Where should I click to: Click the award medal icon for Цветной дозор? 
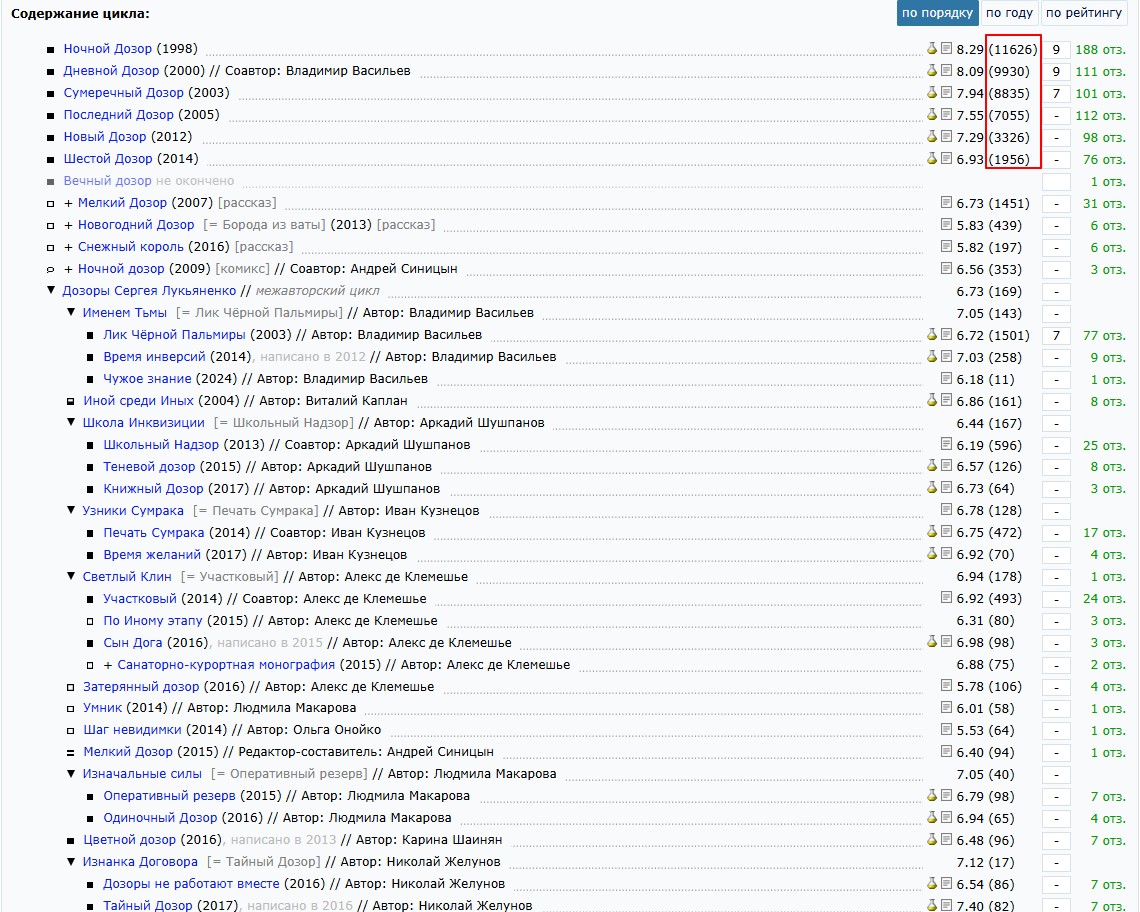click(x=932, y=839)
